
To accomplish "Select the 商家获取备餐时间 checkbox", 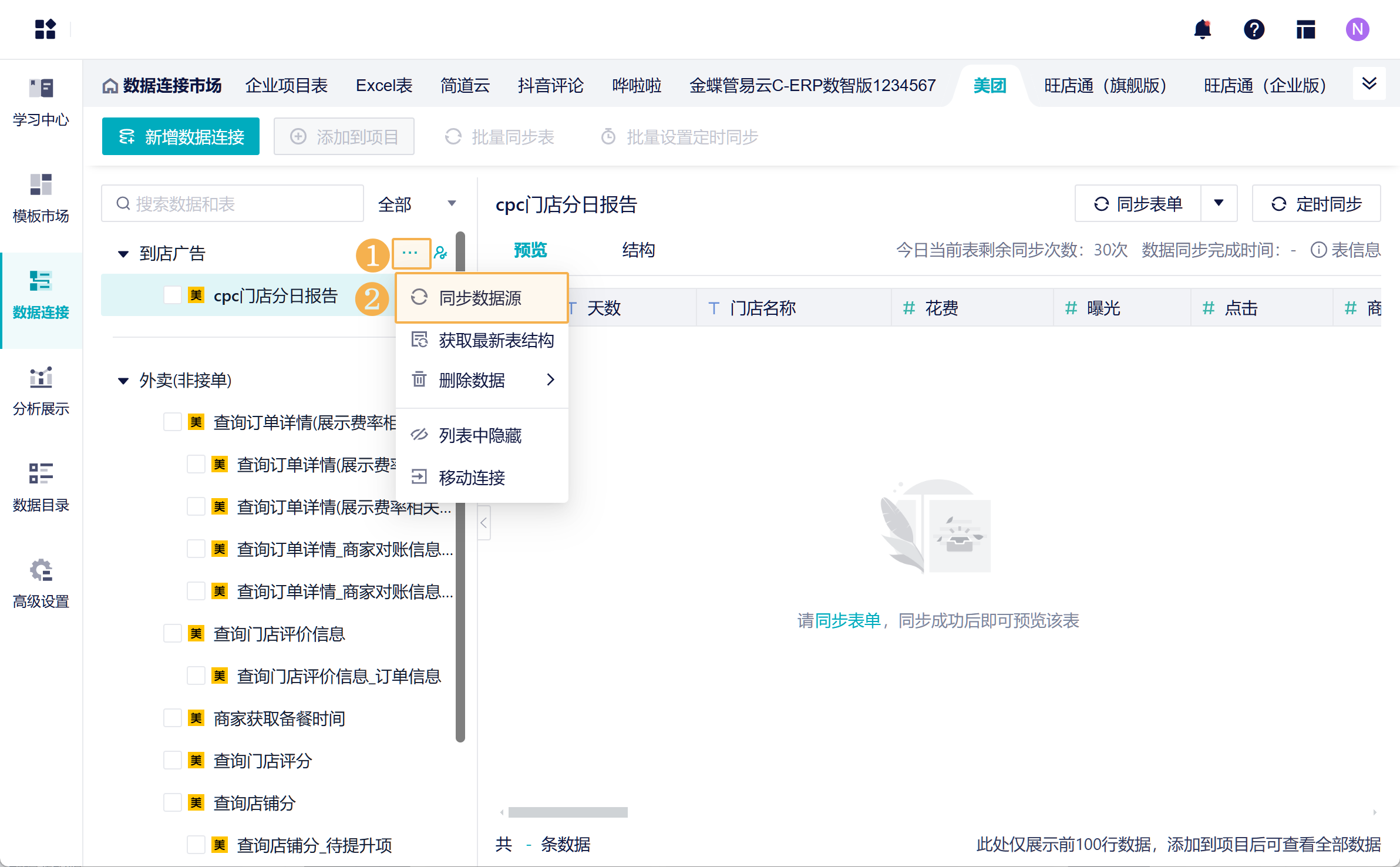I will tap(173, 718).
